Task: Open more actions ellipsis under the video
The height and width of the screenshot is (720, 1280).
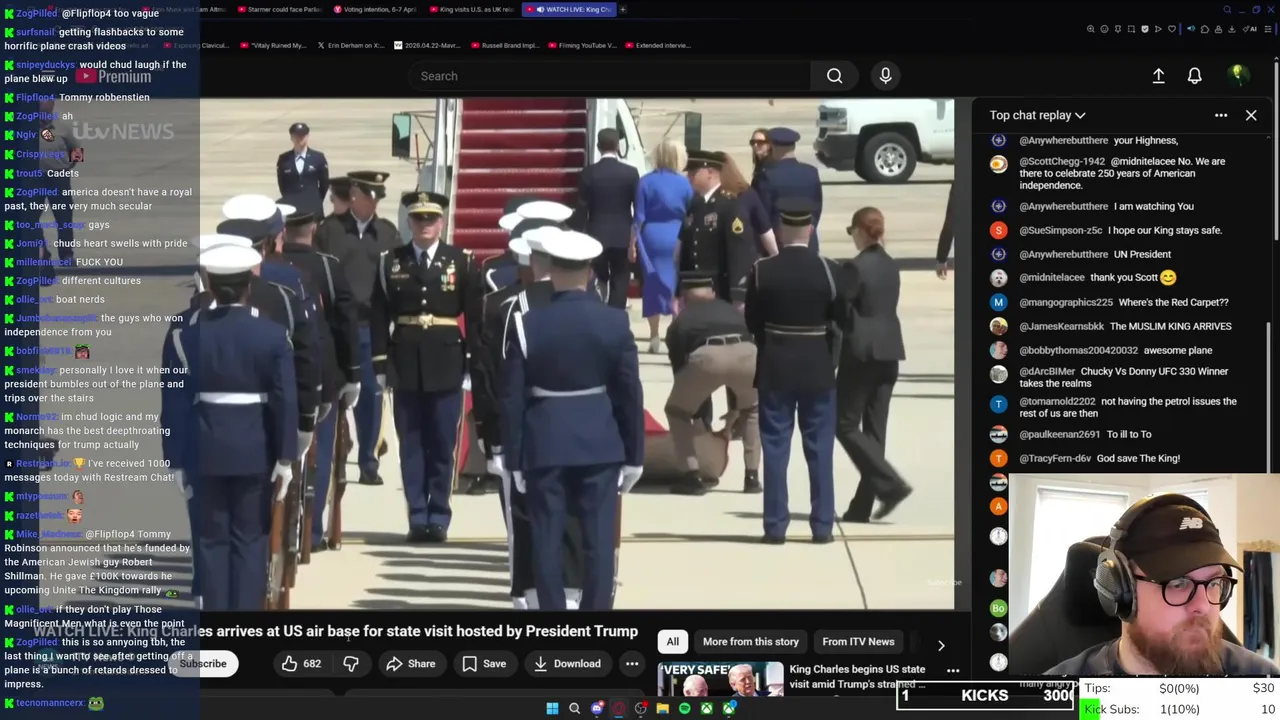Action: coord(632,663)
